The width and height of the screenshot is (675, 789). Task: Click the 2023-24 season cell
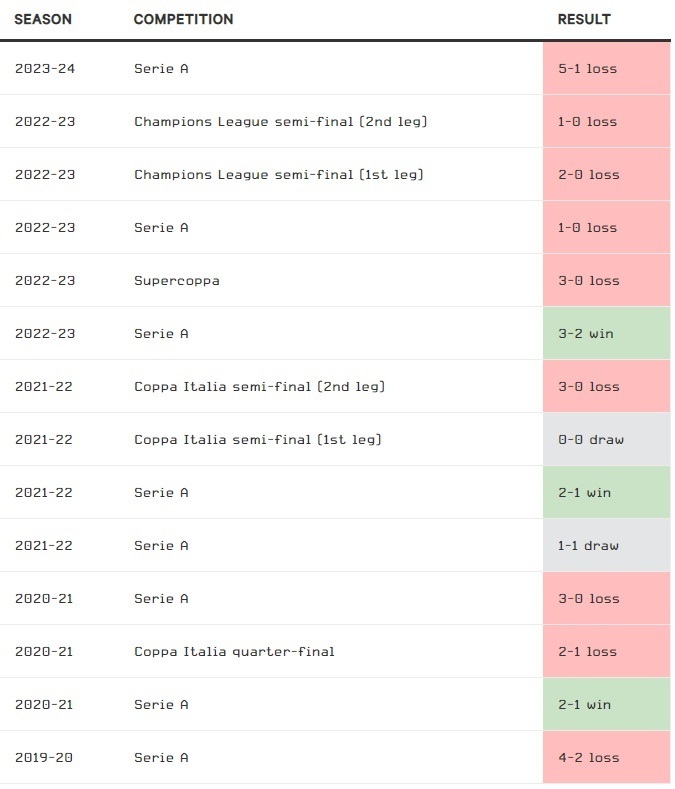pyautogui.click(x=45, y=69)
